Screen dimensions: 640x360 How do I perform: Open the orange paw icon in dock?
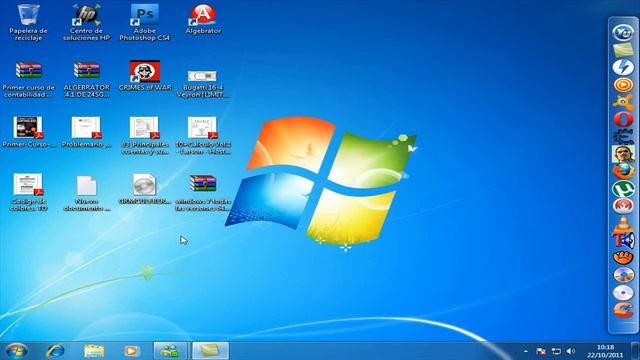pyautogui.click(x=623, y=258)
